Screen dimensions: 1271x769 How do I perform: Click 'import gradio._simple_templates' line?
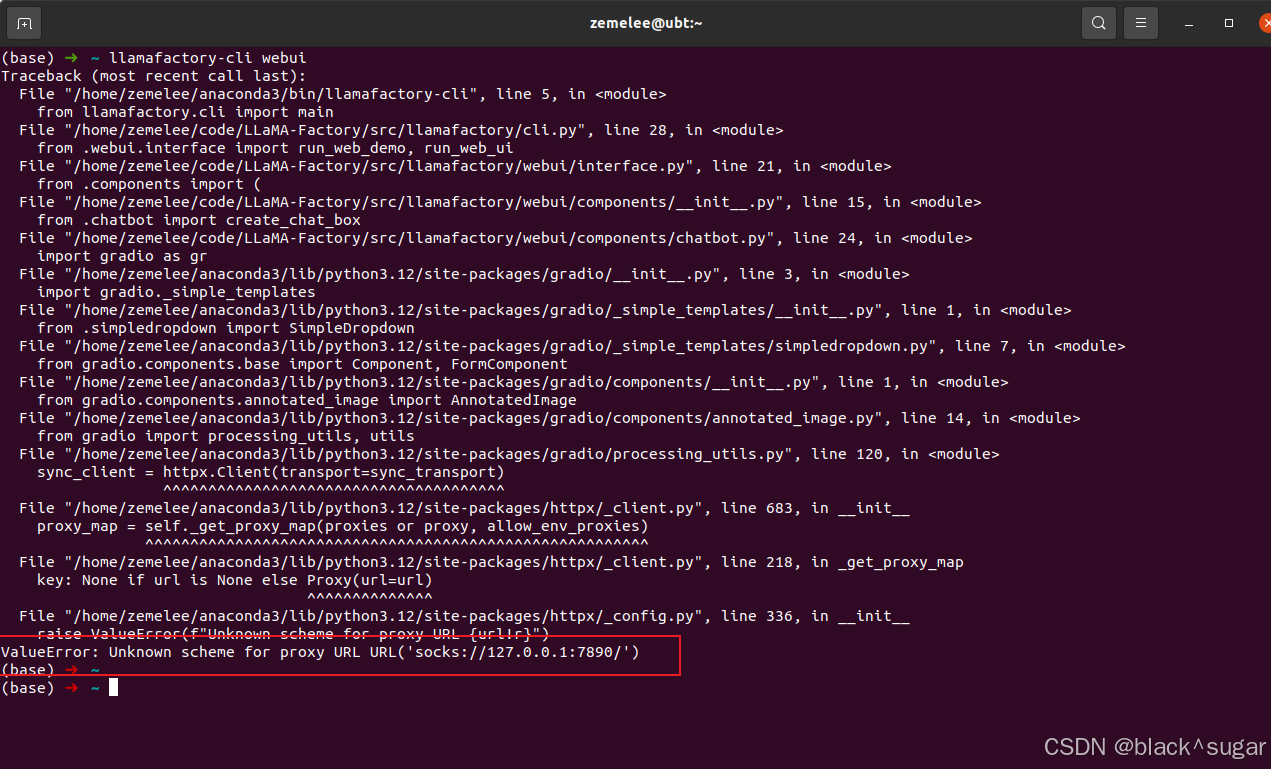(176, 292)
